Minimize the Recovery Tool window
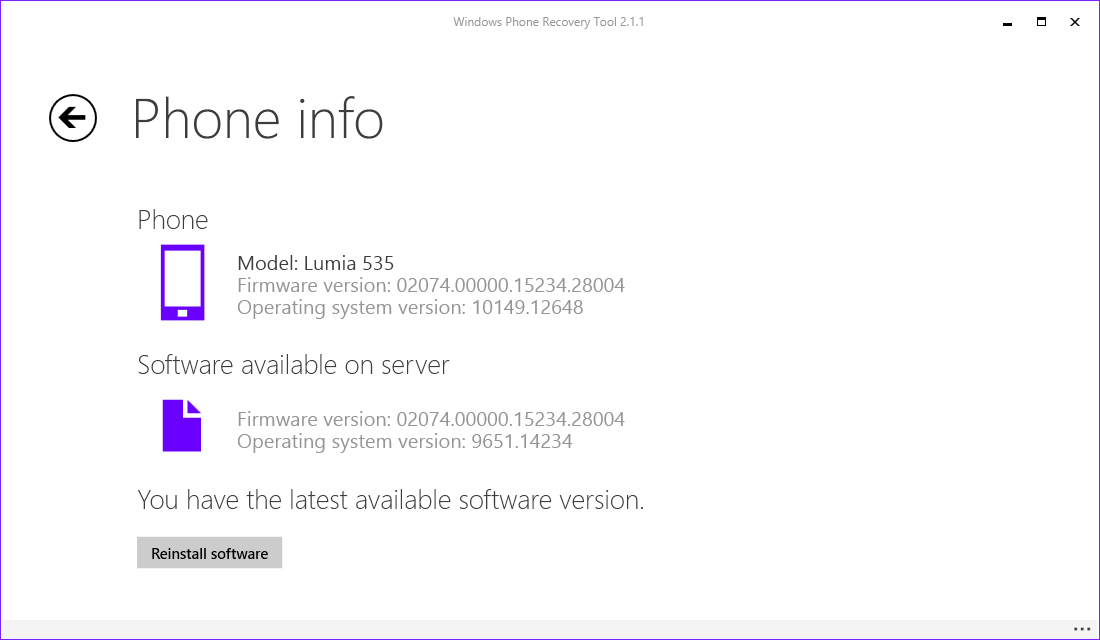Screen dimensions: 1100x640 click(x=1007, y=21)
